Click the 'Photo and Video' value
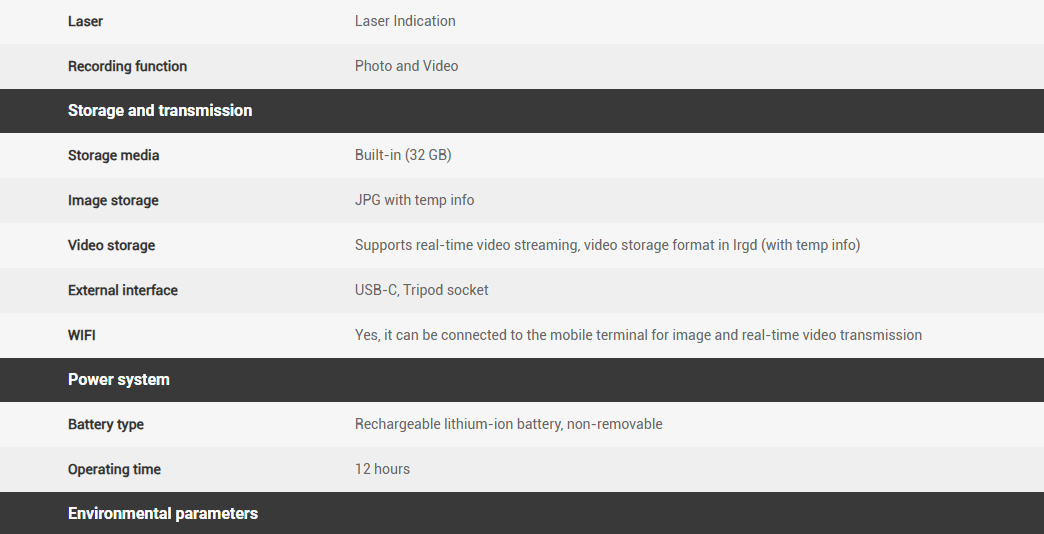 tap(406, 66)
